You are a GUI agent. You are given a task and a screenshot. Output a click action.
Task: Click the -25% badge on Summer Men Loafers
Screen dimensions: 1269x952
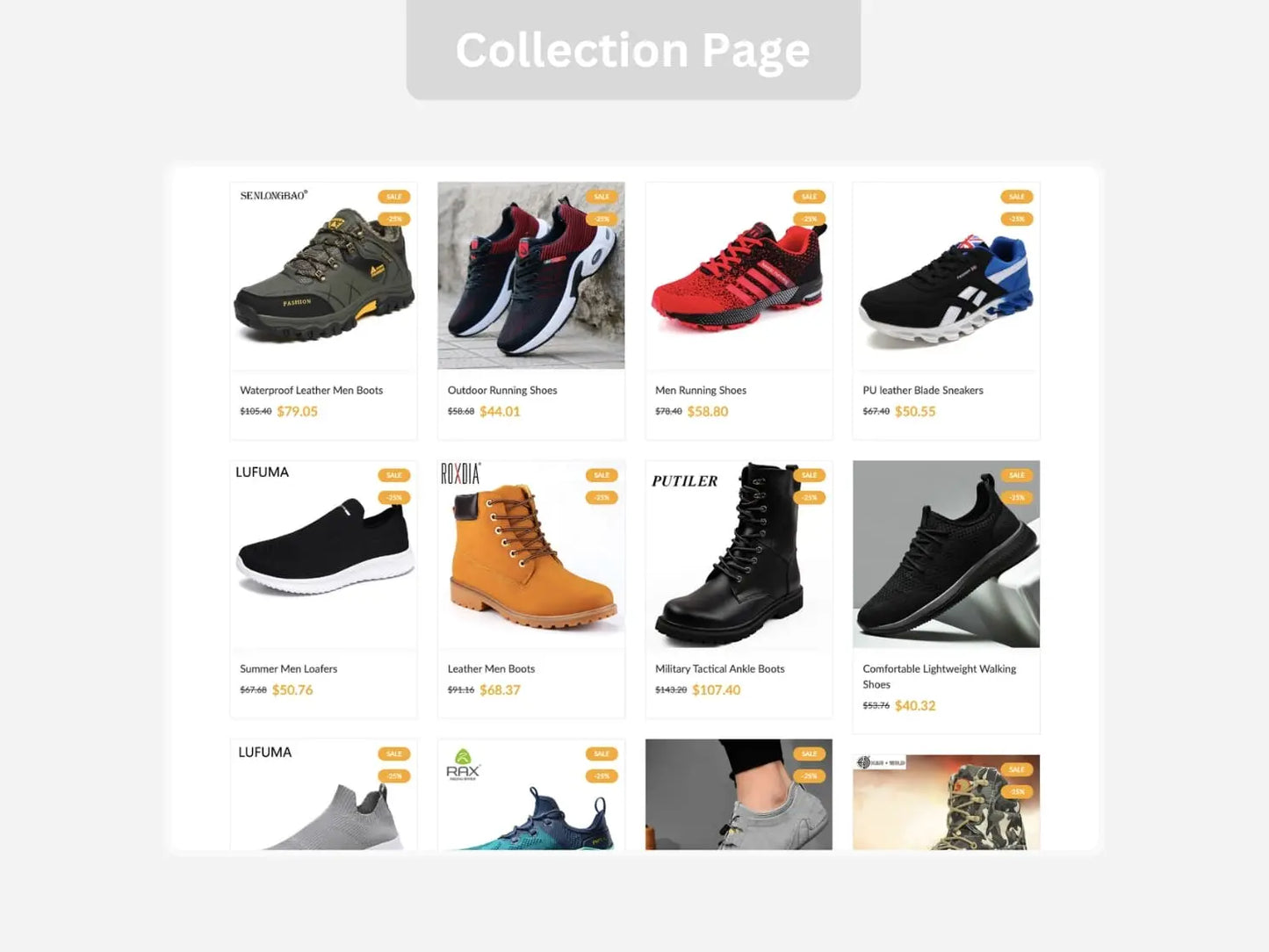pyautogui.click(x=394, y=497)
